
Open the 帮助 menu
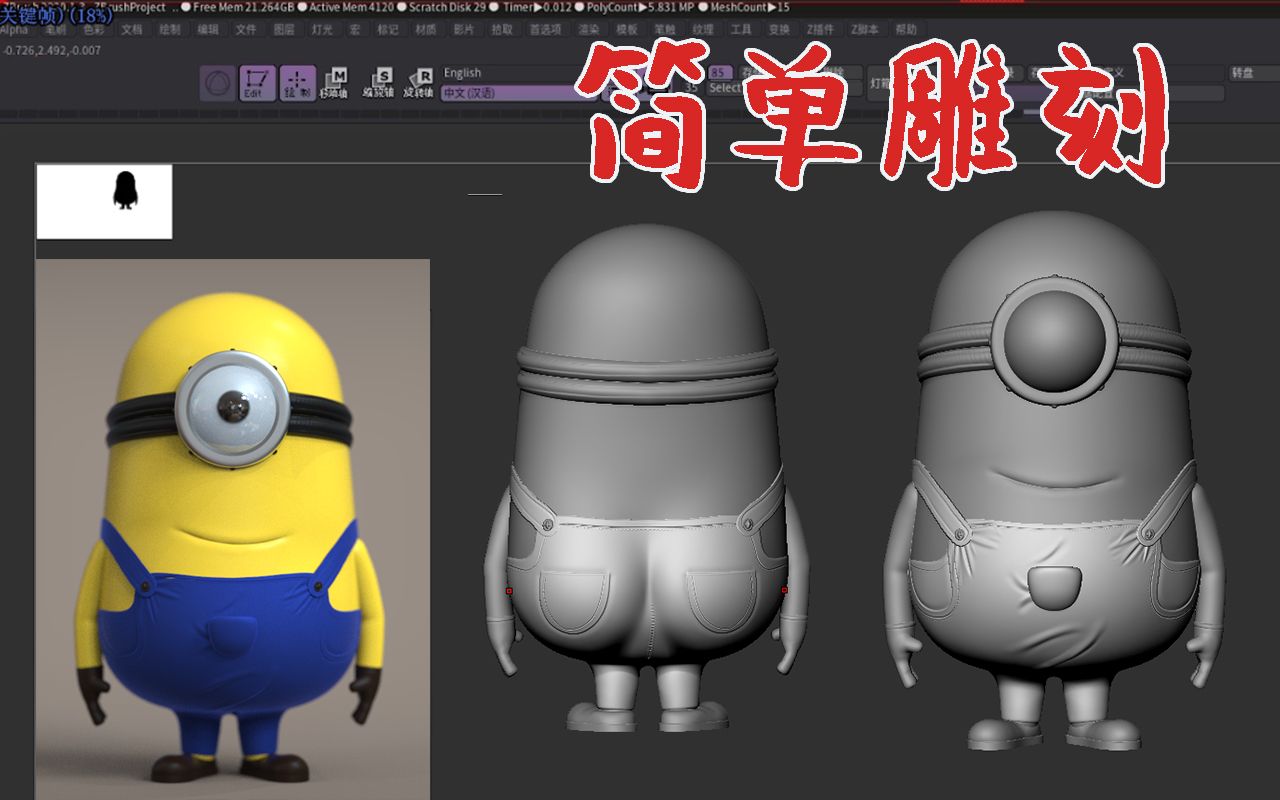(906, 30)
